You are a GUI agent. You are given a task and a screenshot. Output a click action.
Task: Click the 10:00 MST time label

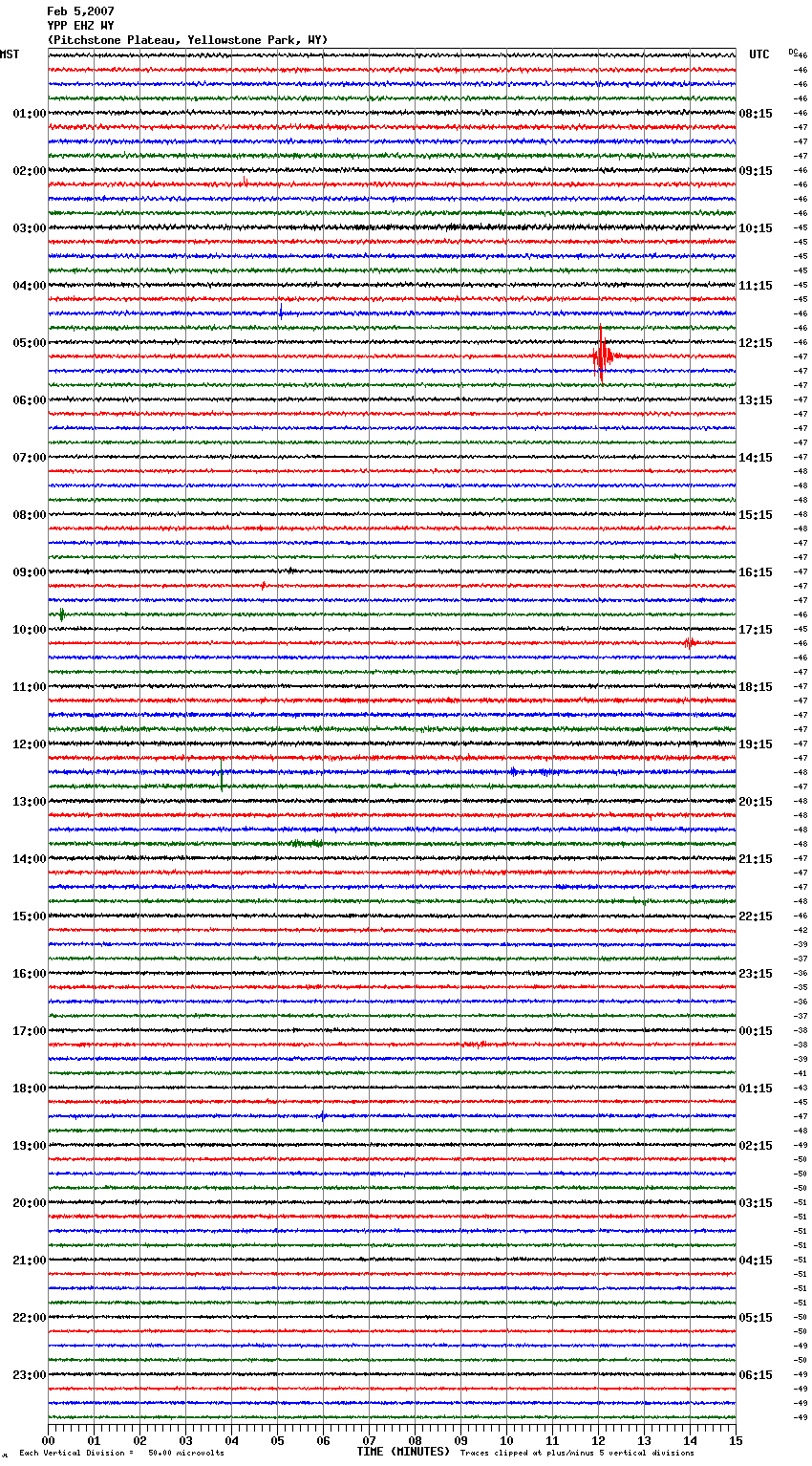pos(30,630)
